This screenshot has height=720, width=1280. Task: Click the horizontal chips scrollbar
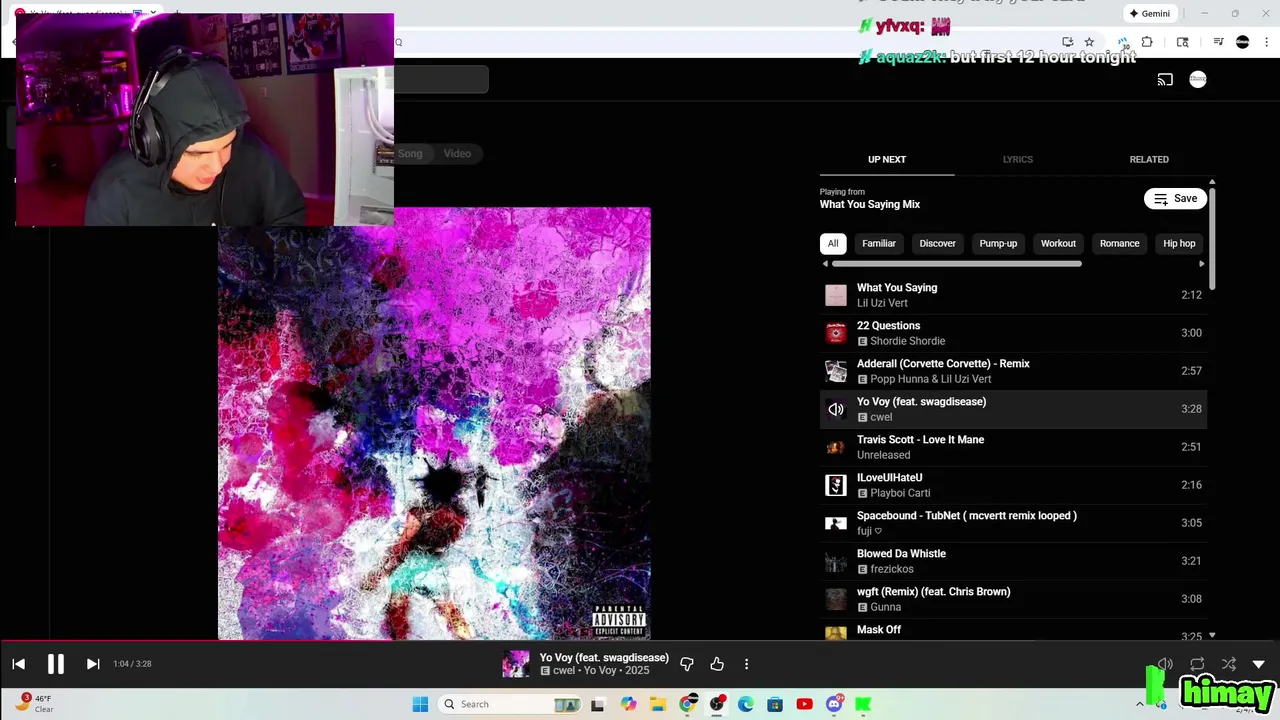(956, 264)
